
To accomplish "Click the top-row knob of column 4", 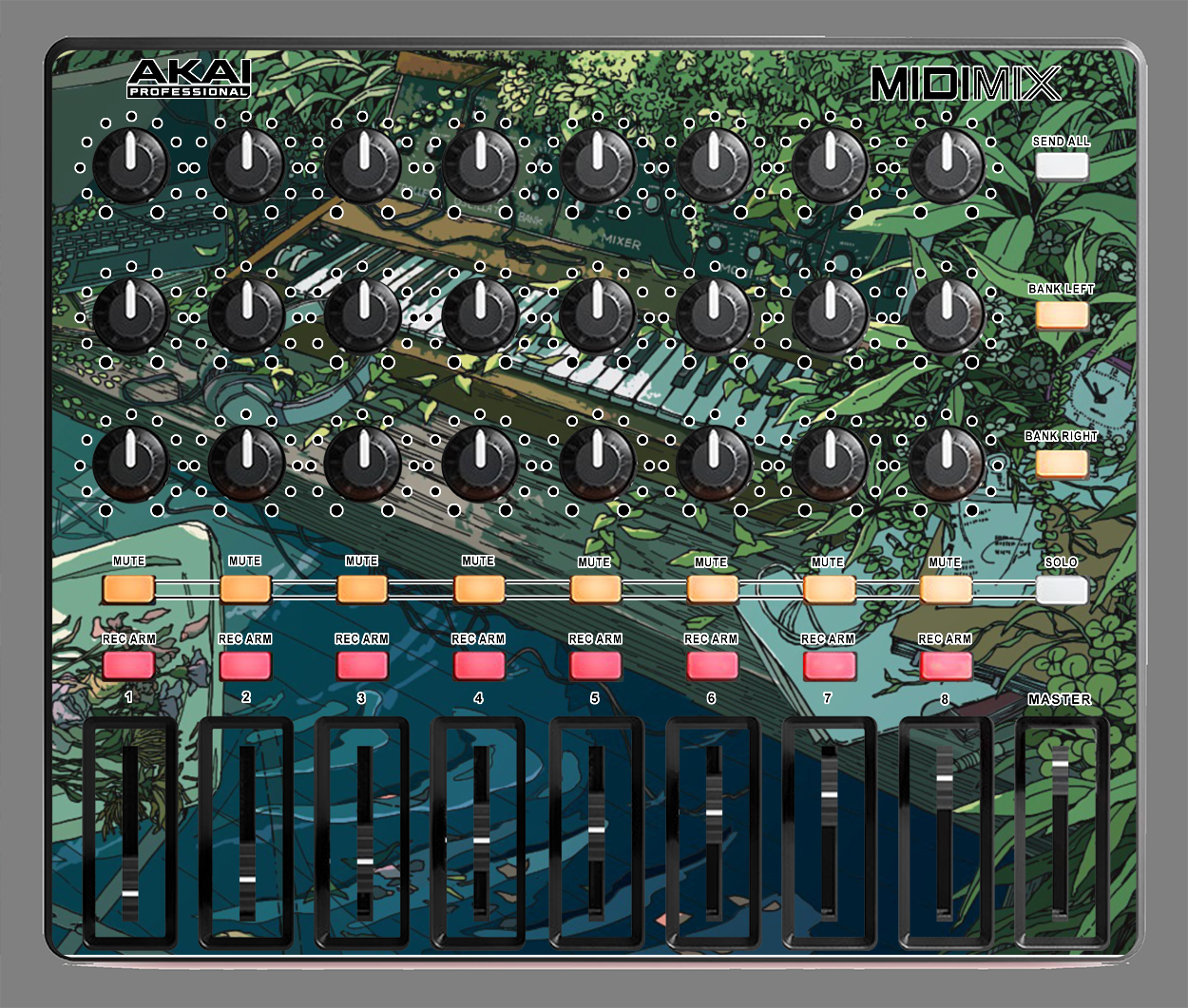I will (480, 165).
